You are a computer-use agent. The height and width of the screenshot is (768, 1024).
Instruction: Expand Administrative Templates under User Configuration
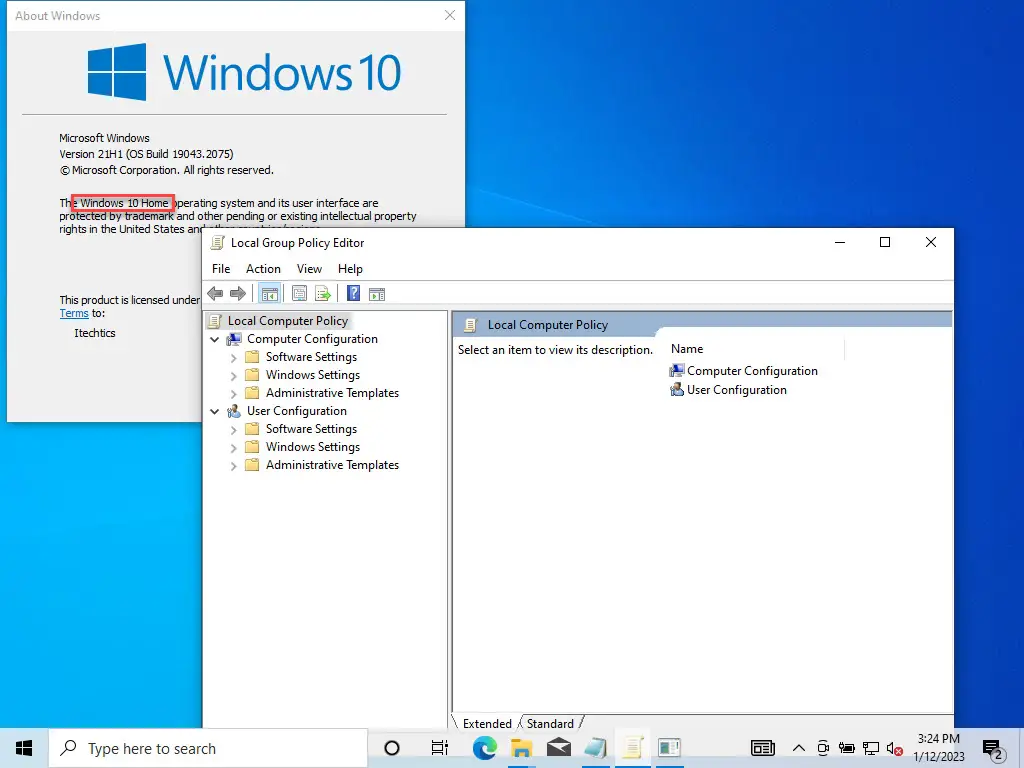(234, 466)
